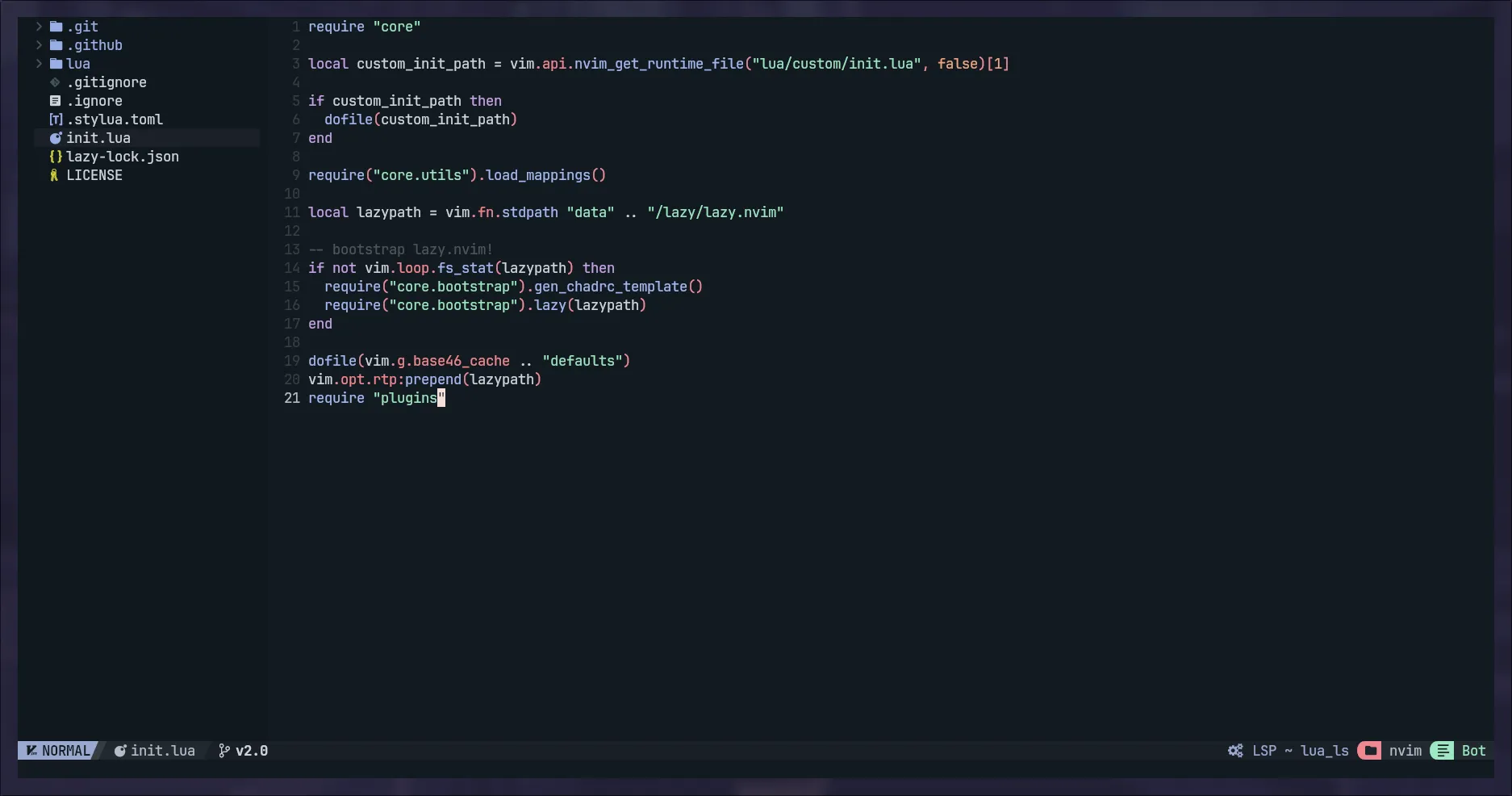The width and height of the screenshot is (1512, 796).
Task: Click the green lines icon beside Bot
Action: (1442, 751)
